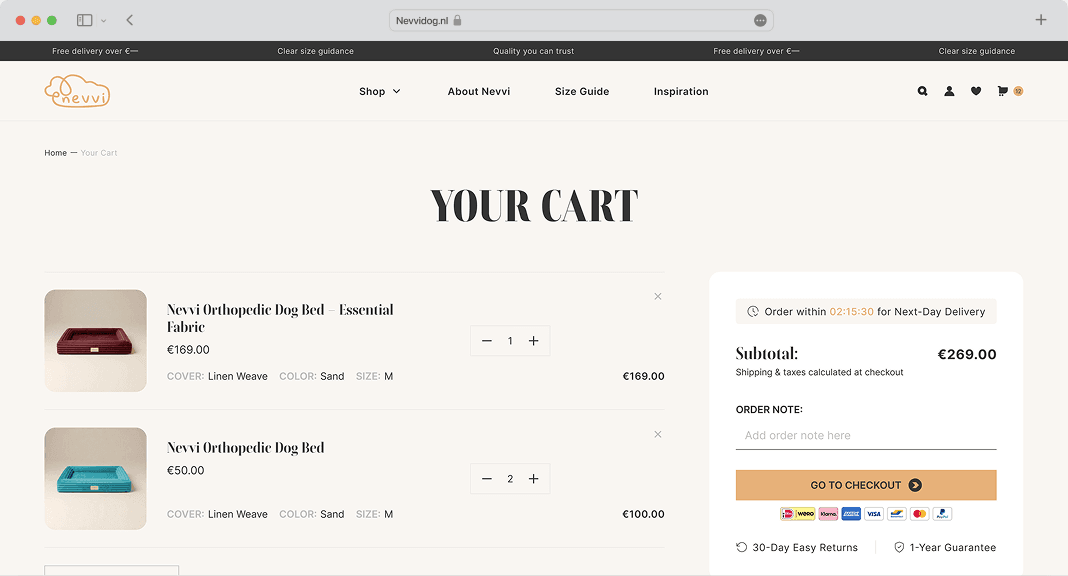Viewport: 1068px width, 576px height.
Task: Click the teal dog bed thumbnail
Action: 95,479
